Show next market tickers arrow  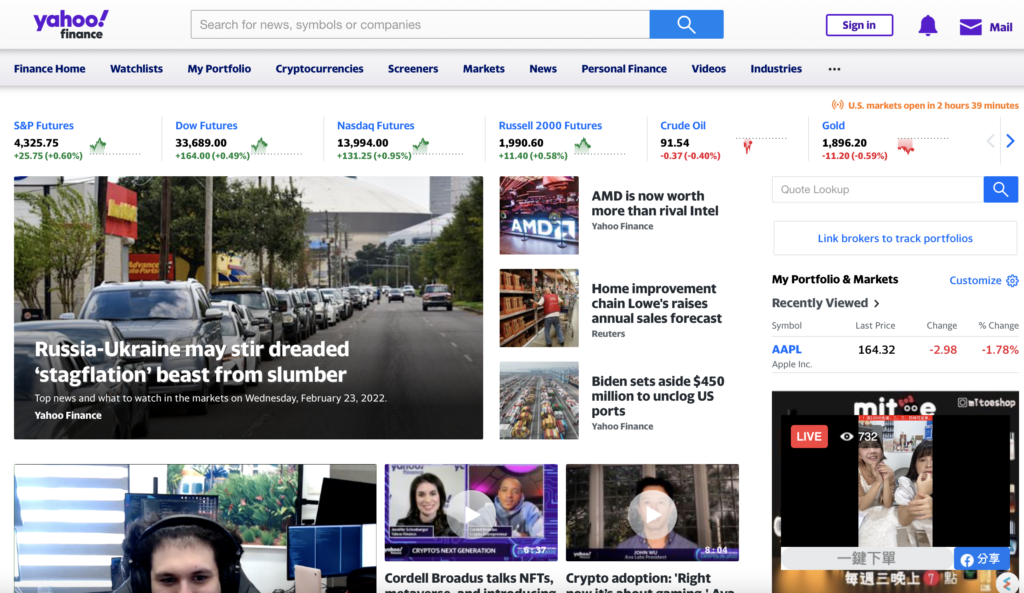[1010, 140]
